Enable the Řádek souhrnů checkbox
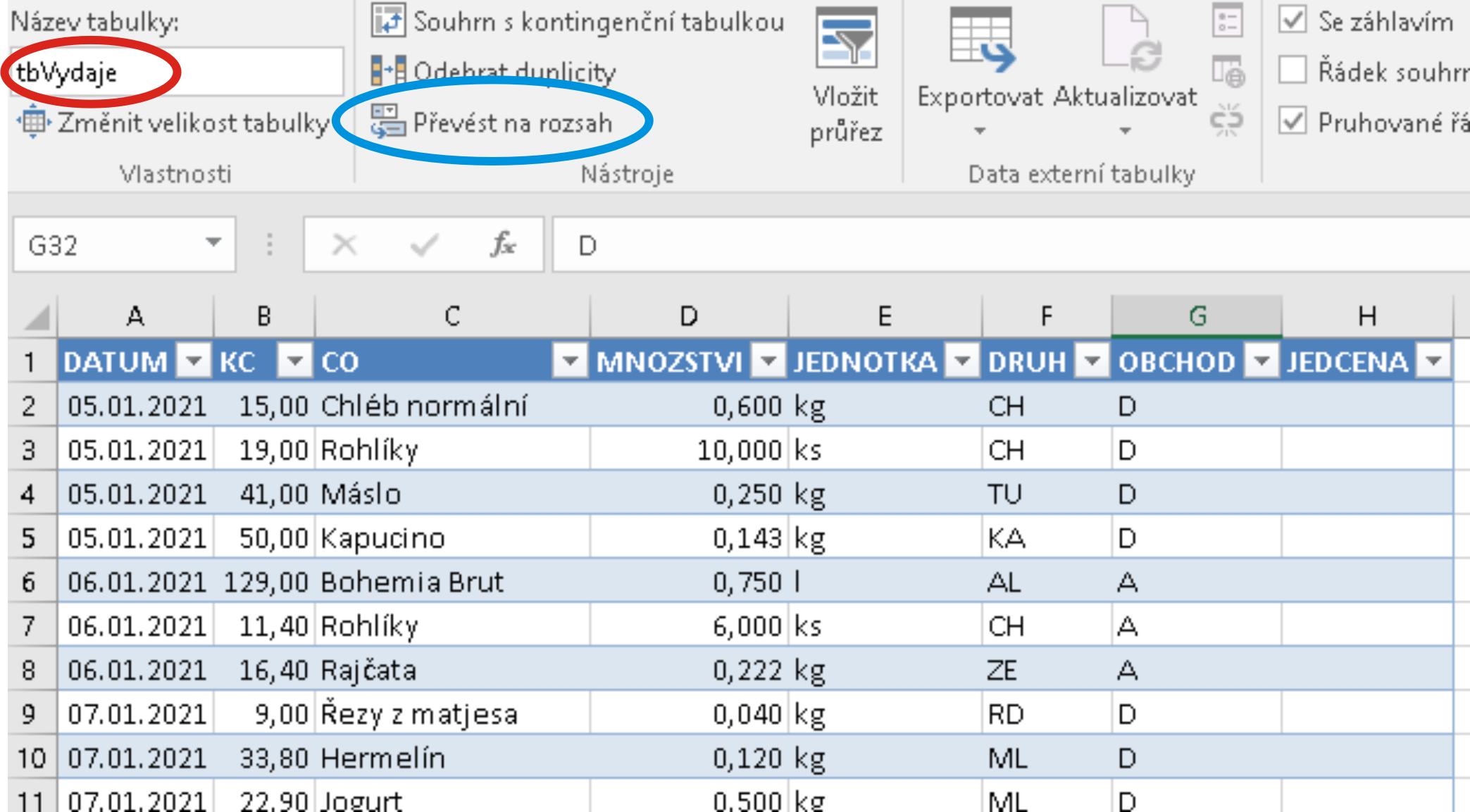 click(x=1293, y=70)
